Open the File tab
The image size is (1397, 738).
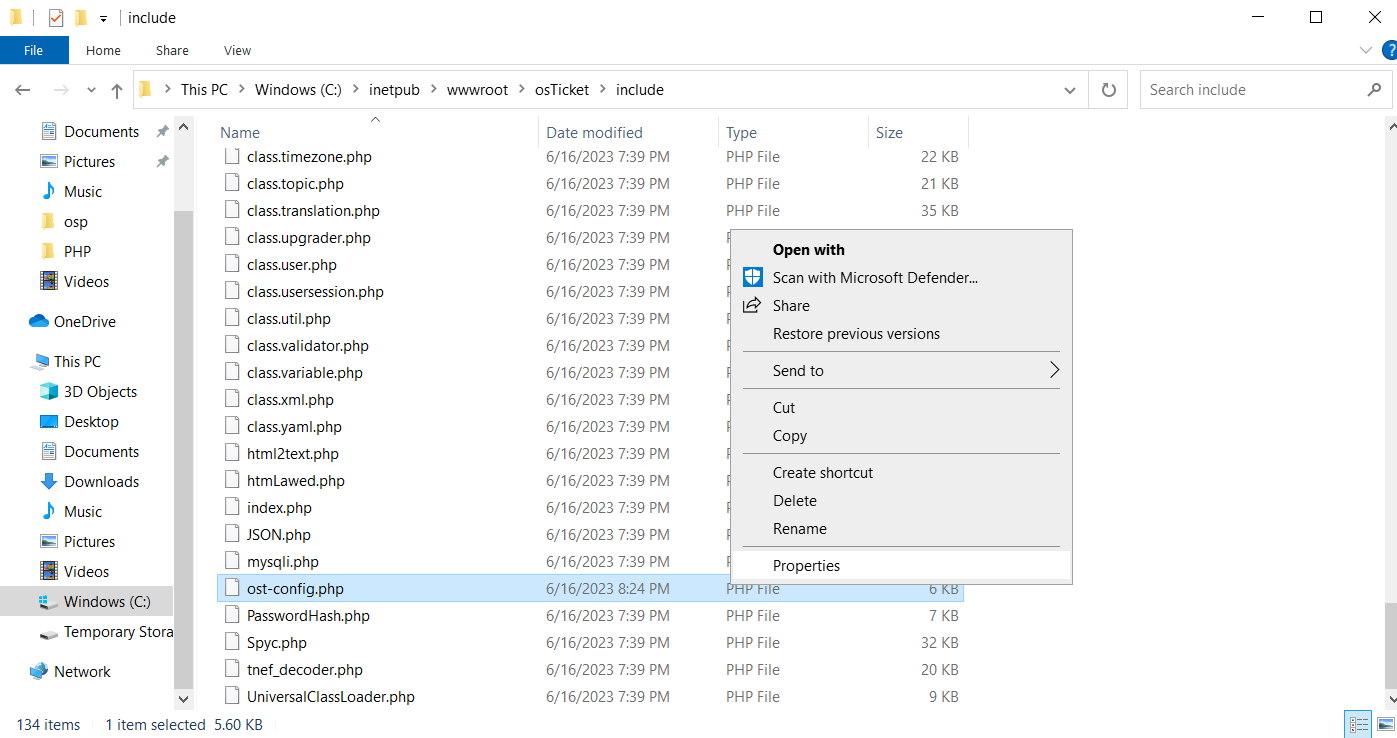(x=34, y=50)
